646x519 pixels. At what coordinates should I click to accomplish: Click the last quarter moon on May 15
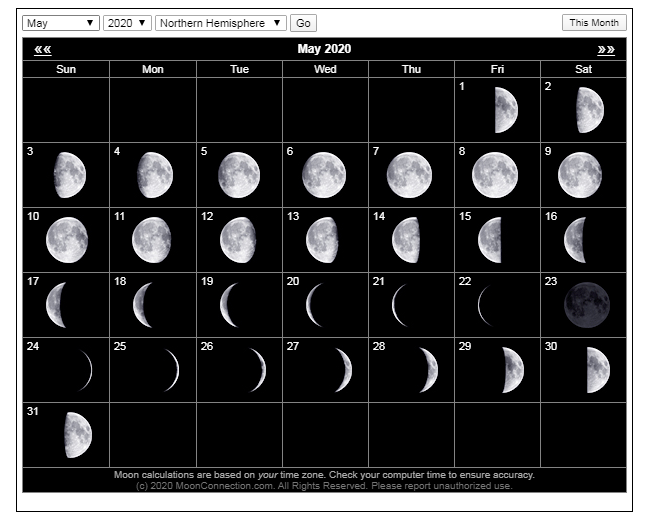(490, 240)
